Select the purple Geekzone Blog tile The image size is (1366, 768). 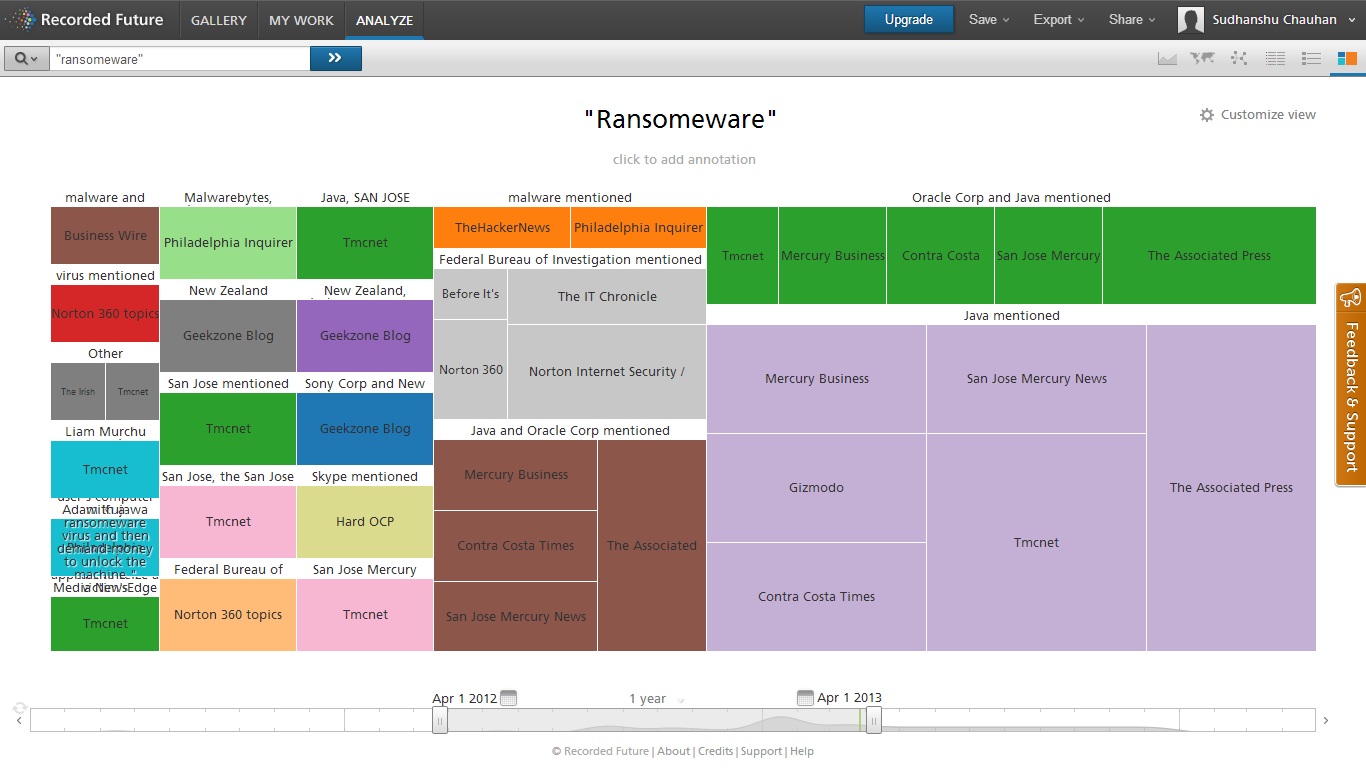[365, 335]
